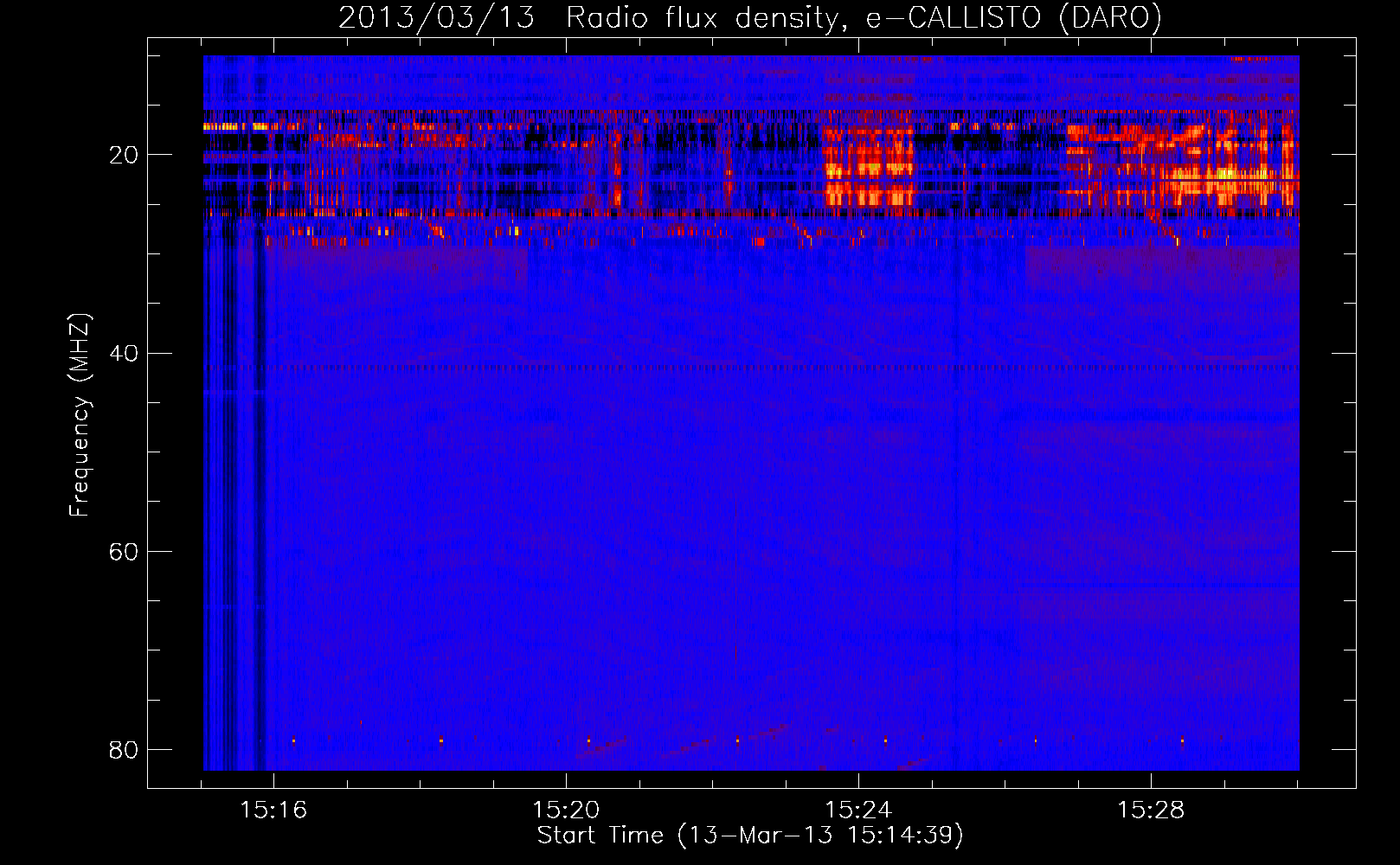Screen dimensions: 1400x865
Task: Click the '20' frequency tick label
Action: [124, 155]
